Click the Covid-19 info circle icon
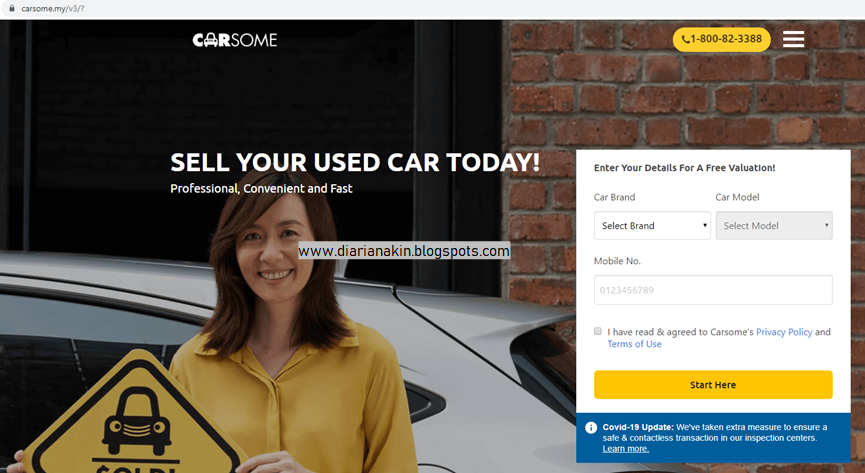Viewport: 865px width, 473px height. pyautogui.click(x=591, y=428)
